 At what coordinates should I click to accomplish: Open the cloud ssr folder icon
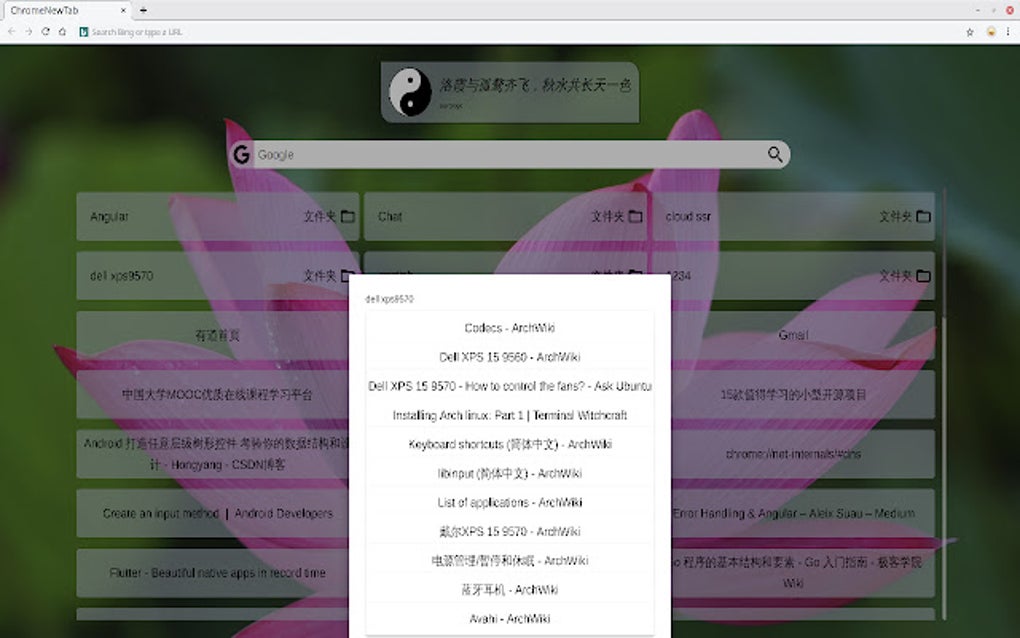(x=923, y=216)
